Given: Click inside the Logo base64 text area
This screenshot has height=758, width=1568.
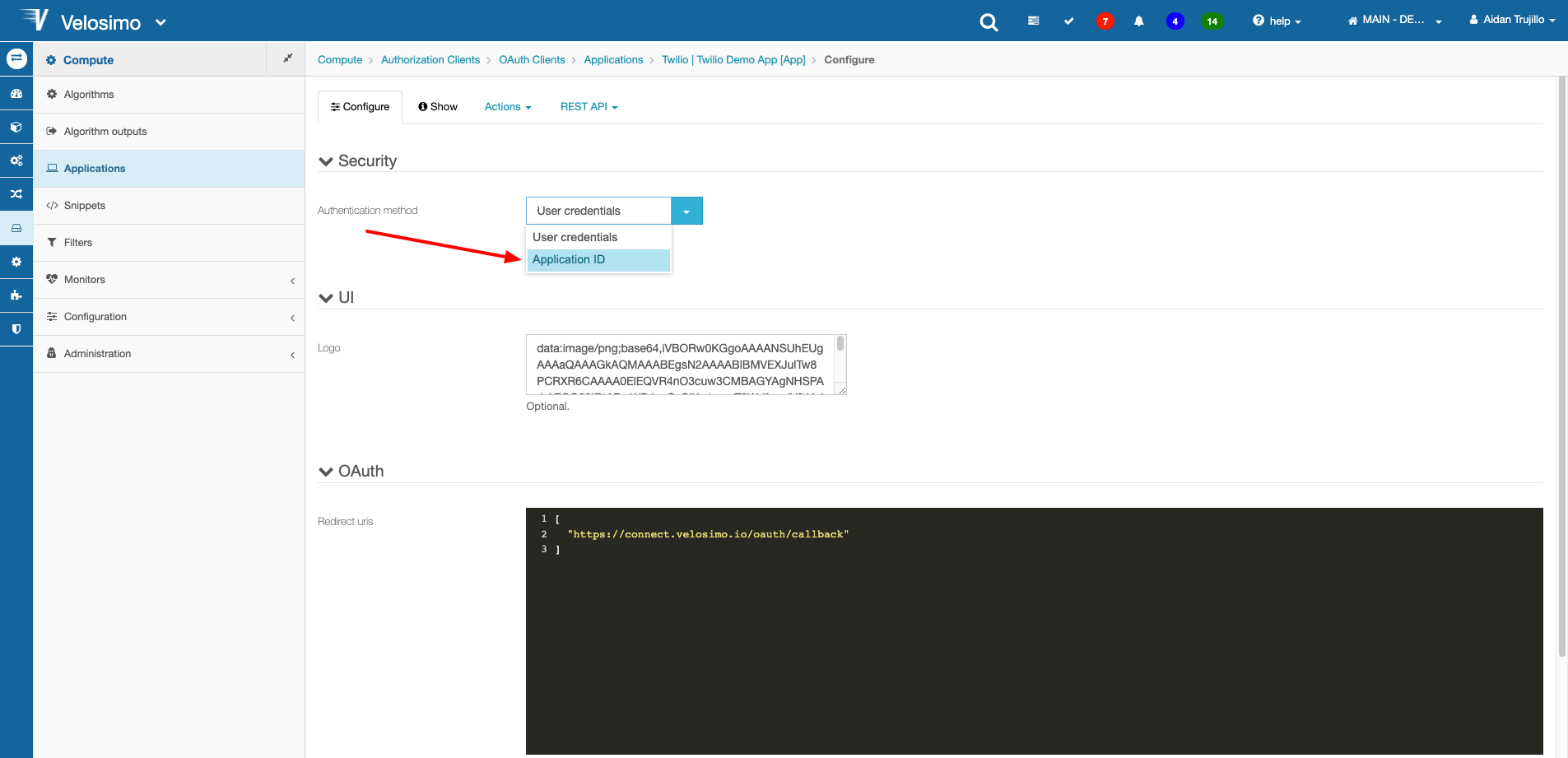Looking at the screenshot, I should point(680,365).
